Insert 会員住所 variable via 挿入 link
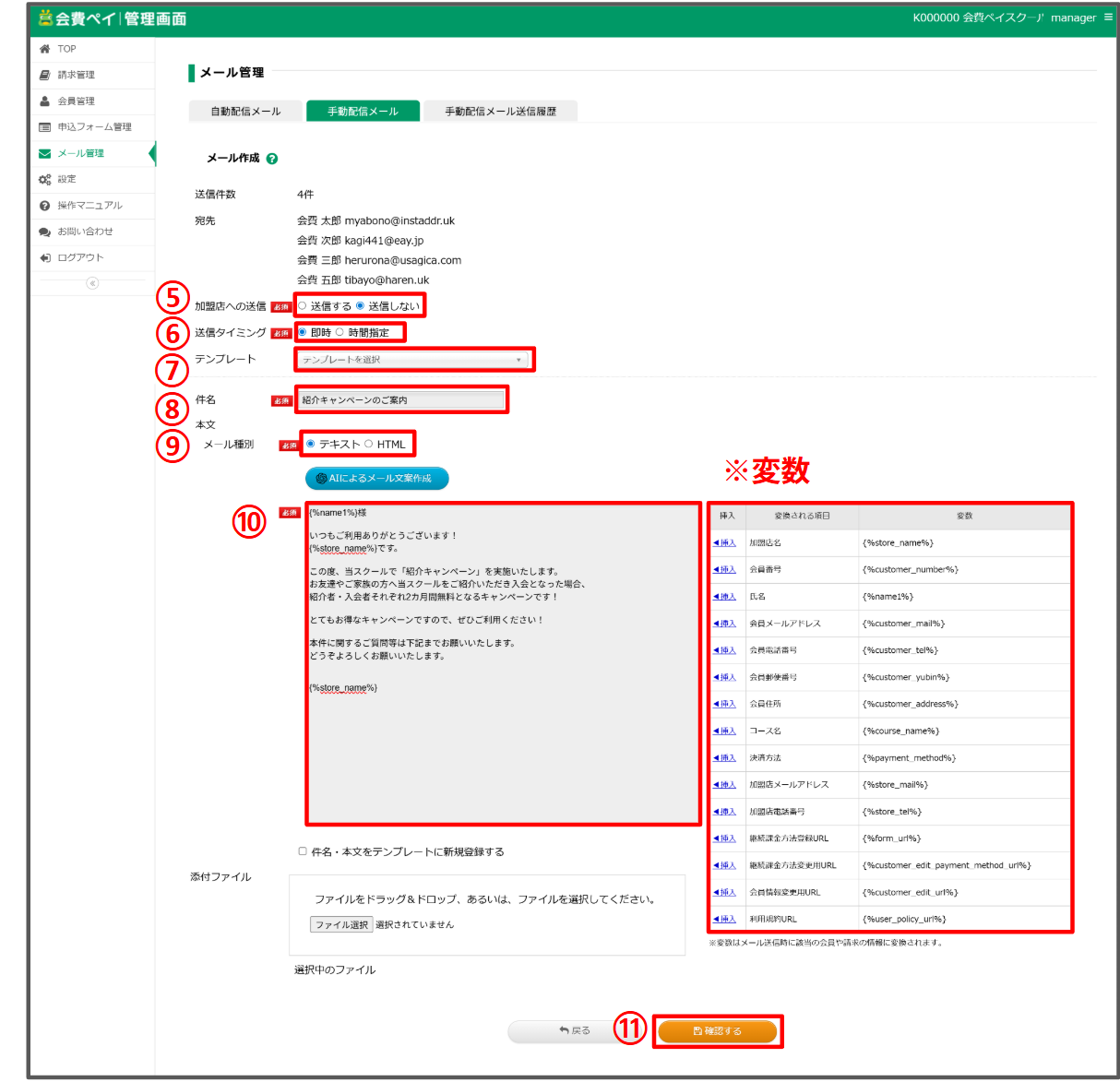Viewport: 1120px width, 1082px height. point(725,704)
